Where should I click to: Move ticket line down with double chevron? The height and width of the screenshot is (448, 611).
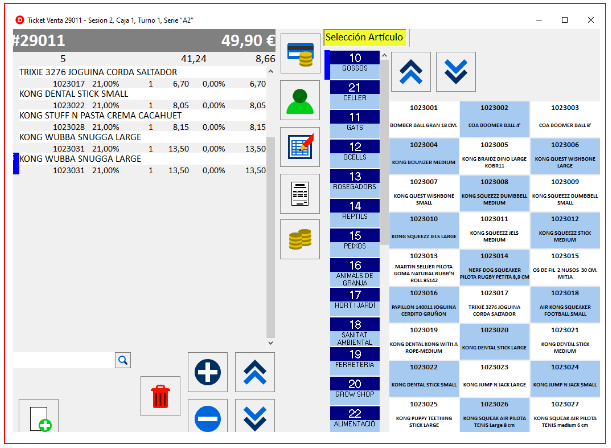pyautogui.click(x=255, y=417)
